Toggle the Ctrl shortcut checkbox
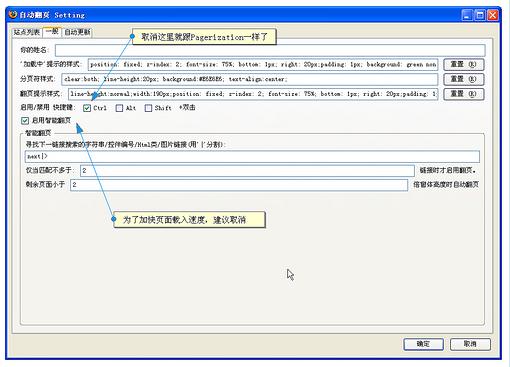 pos(87,108)
